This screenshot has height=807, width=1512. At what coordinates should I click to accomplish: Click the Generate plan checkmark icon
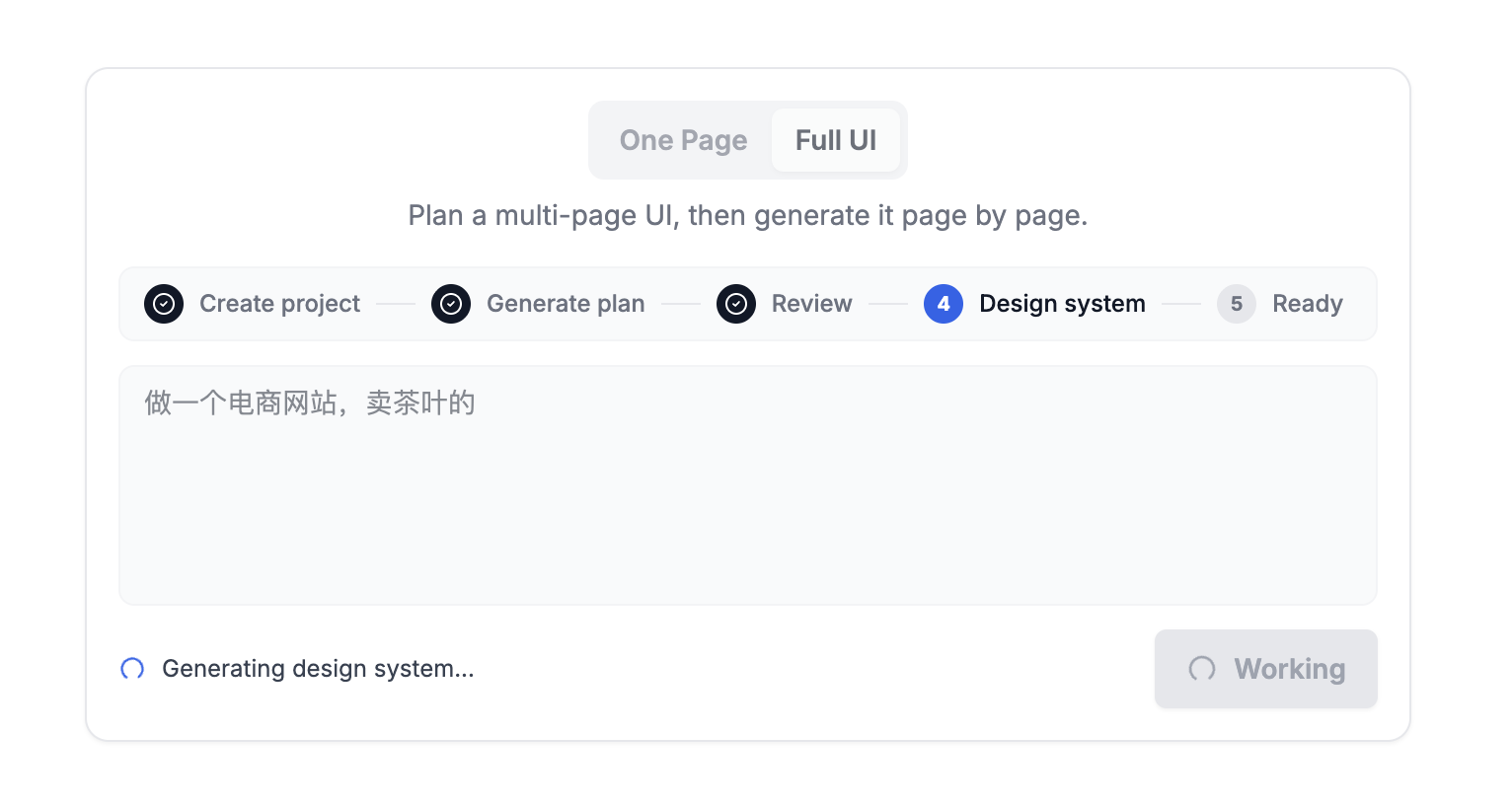(451, 304)
